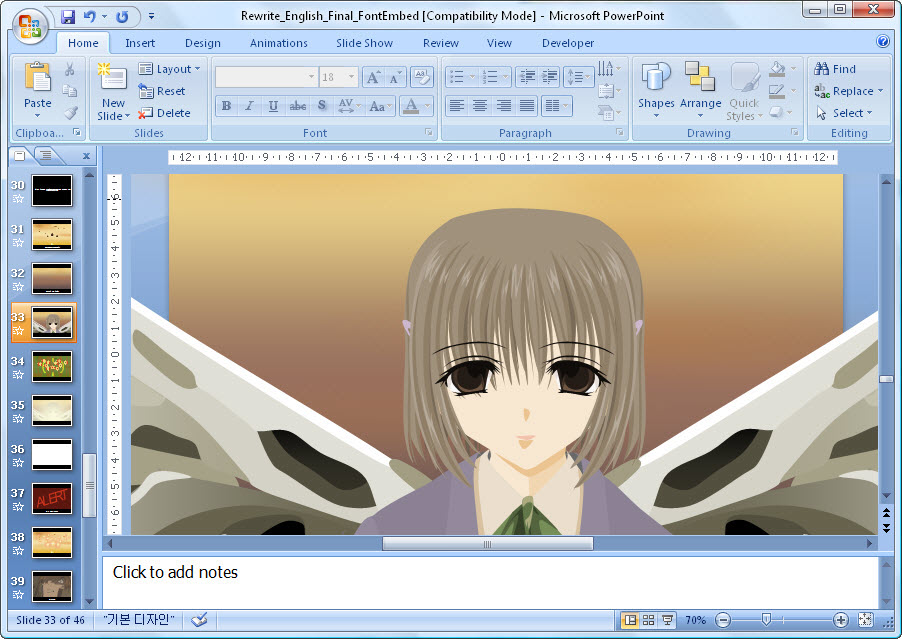Convert to SmartArt graphic

coord(609,112)
